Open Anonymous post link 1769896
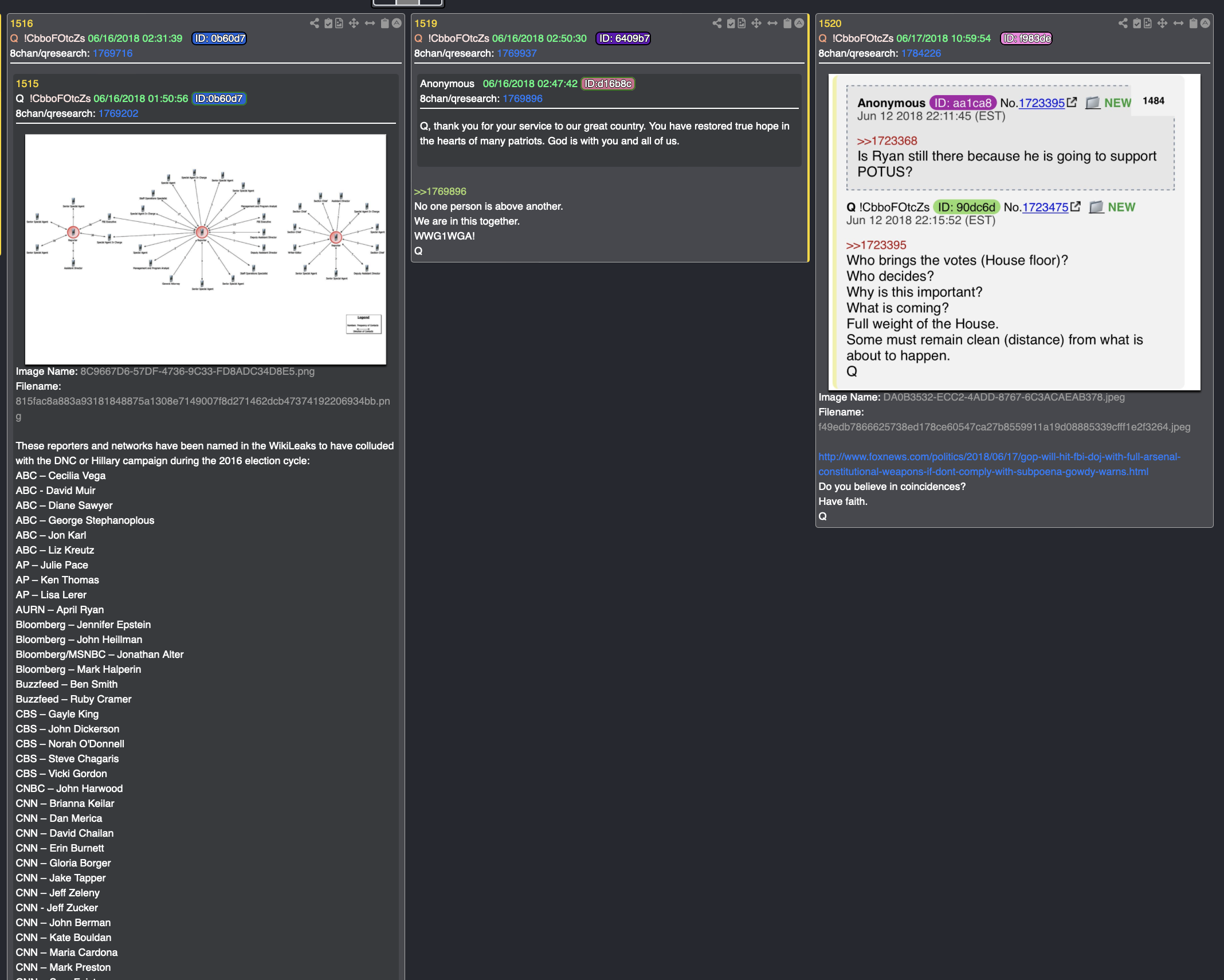The image size is (1224, 980). coord(523,99)
